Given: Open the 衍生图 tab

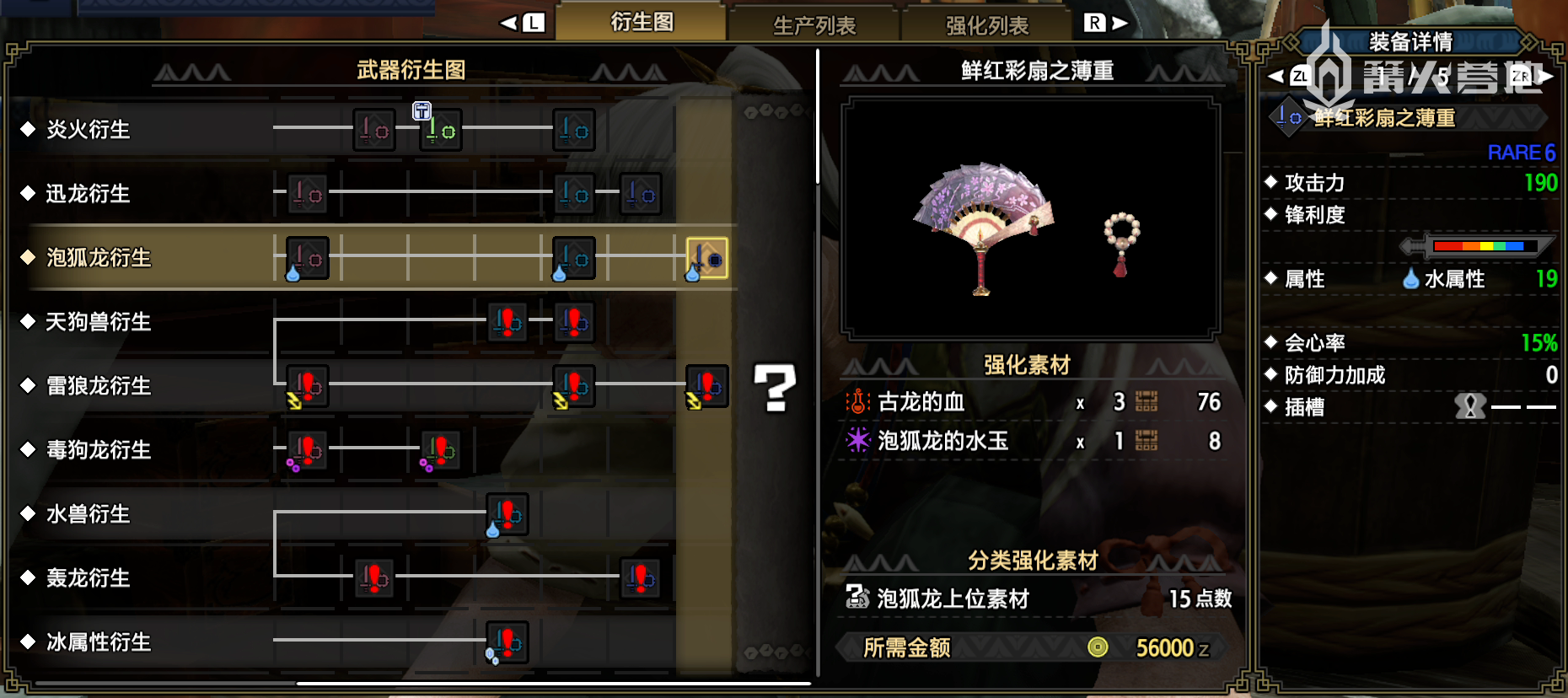Looking at the screenshot, I should click(x=642, y=22).
